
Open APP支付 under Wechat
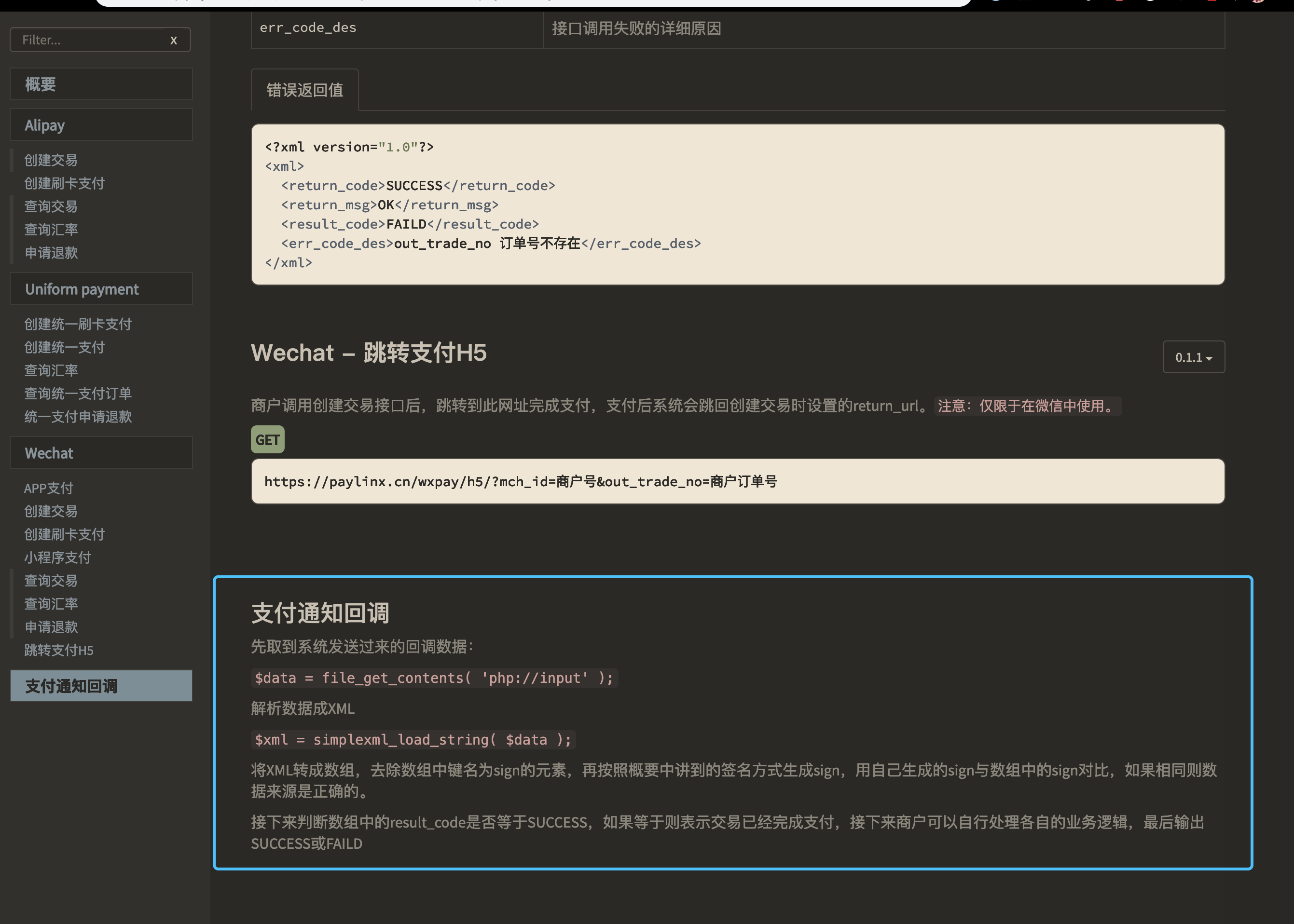[48, 488]
